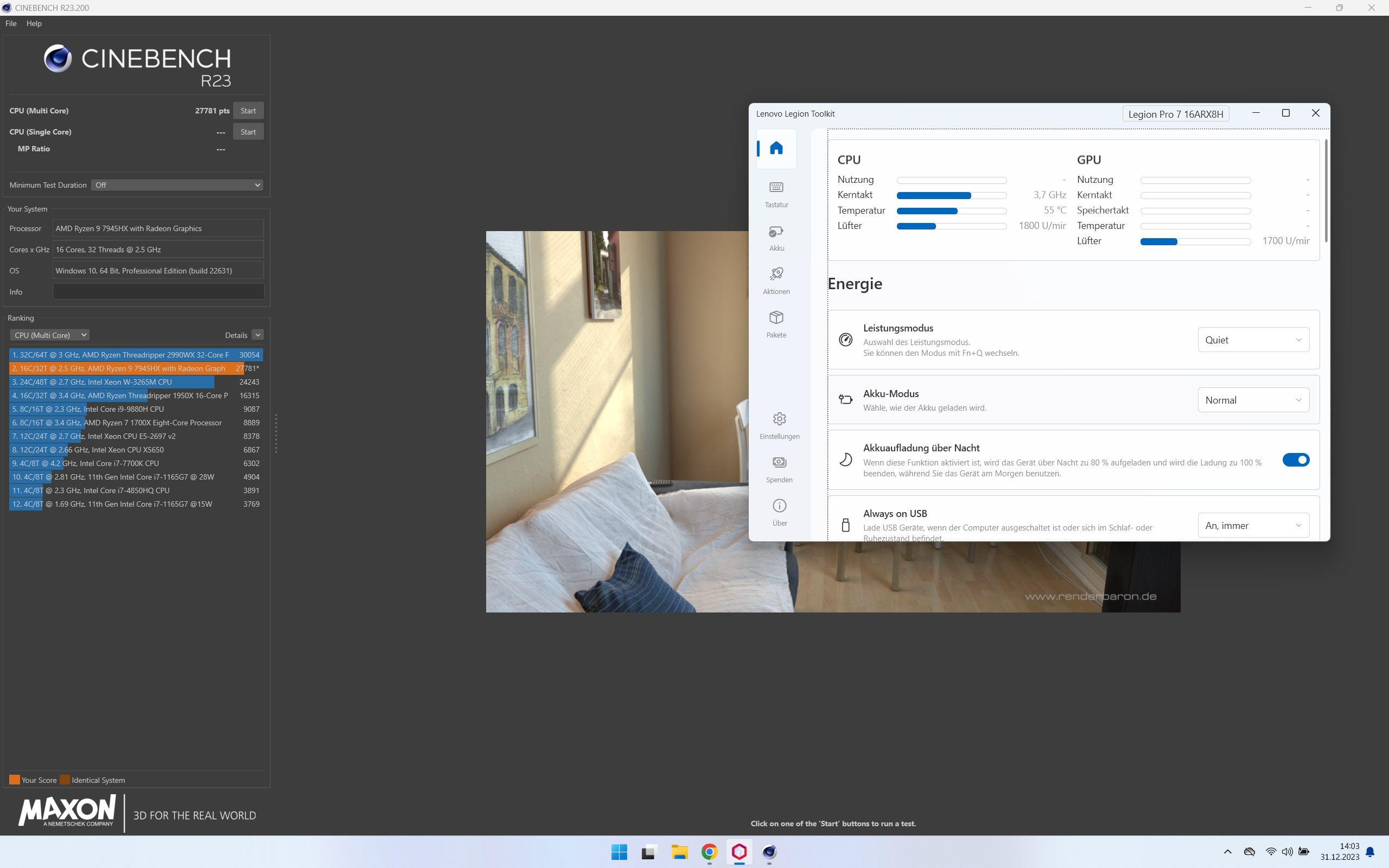Show hidden system tray icons
This screenshot has width=1389, height=868.
[x=1227, y=852]
